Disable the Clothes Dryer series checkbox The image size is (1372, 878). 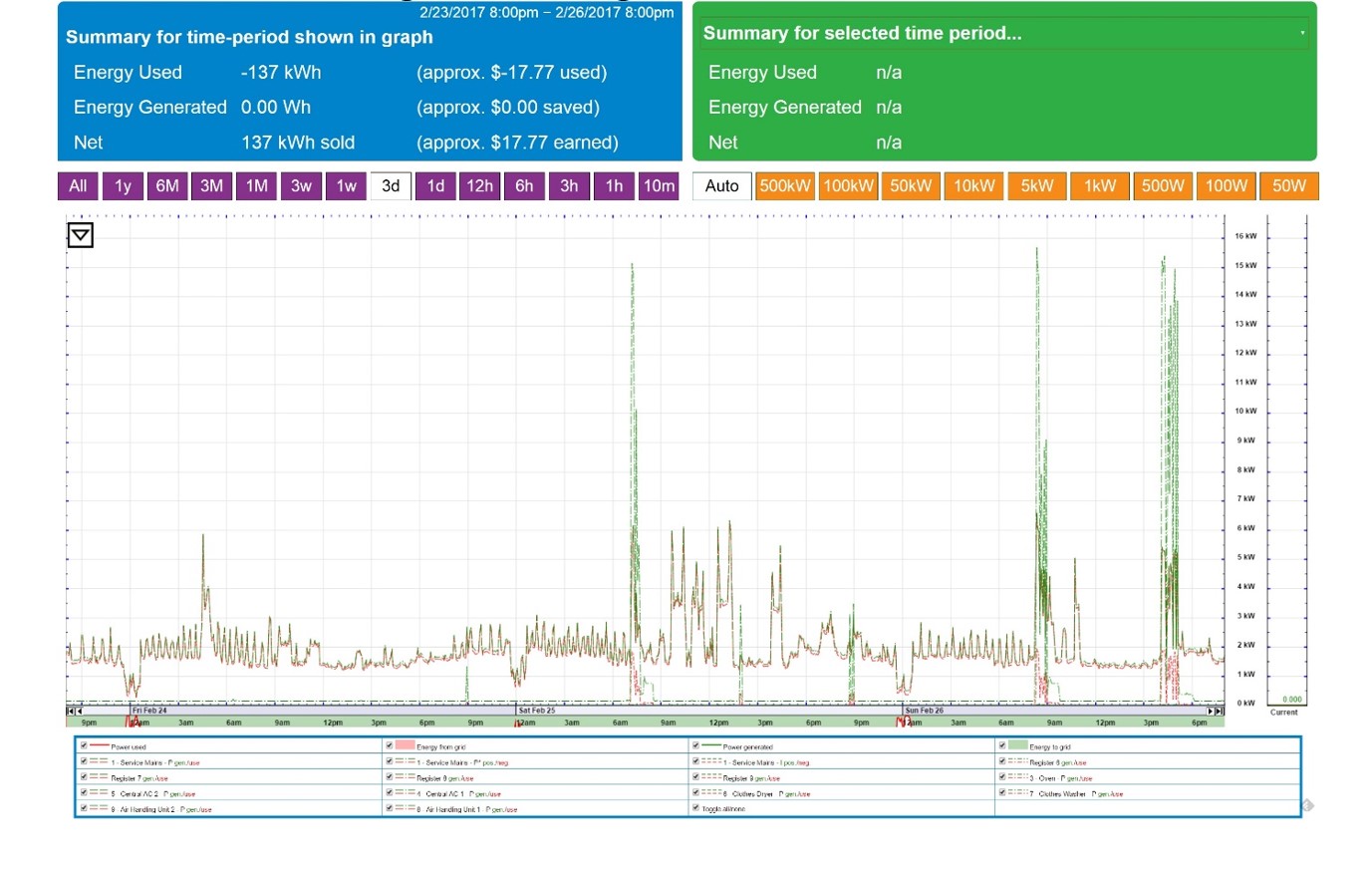tap(695, 793)
